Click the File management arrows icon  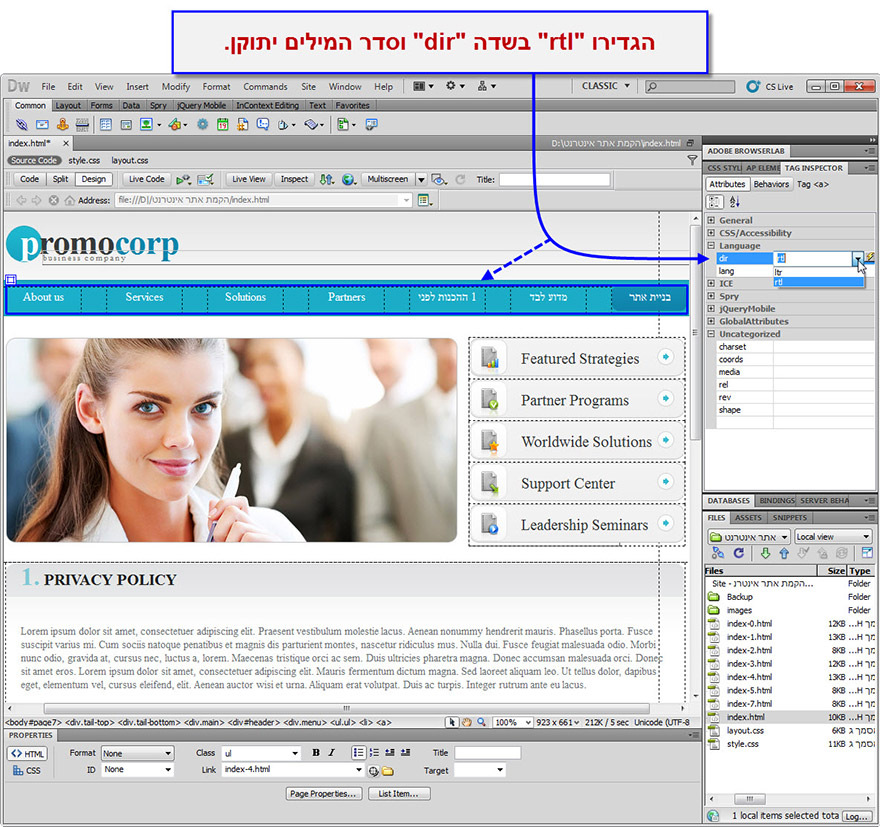[x=326, y=180]
